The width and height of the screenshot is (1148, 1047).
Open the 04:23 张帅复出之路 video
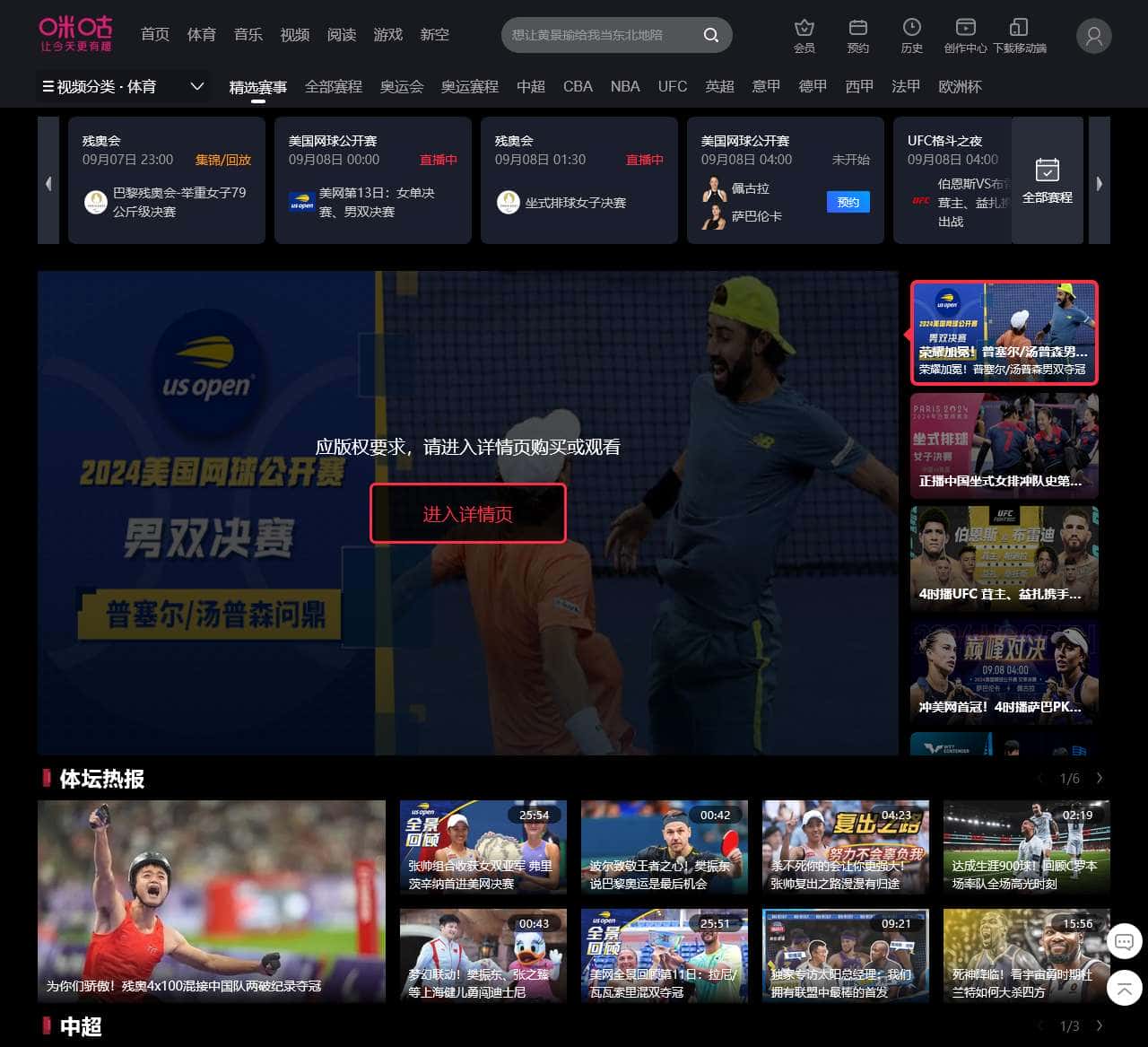pos(846,847)
